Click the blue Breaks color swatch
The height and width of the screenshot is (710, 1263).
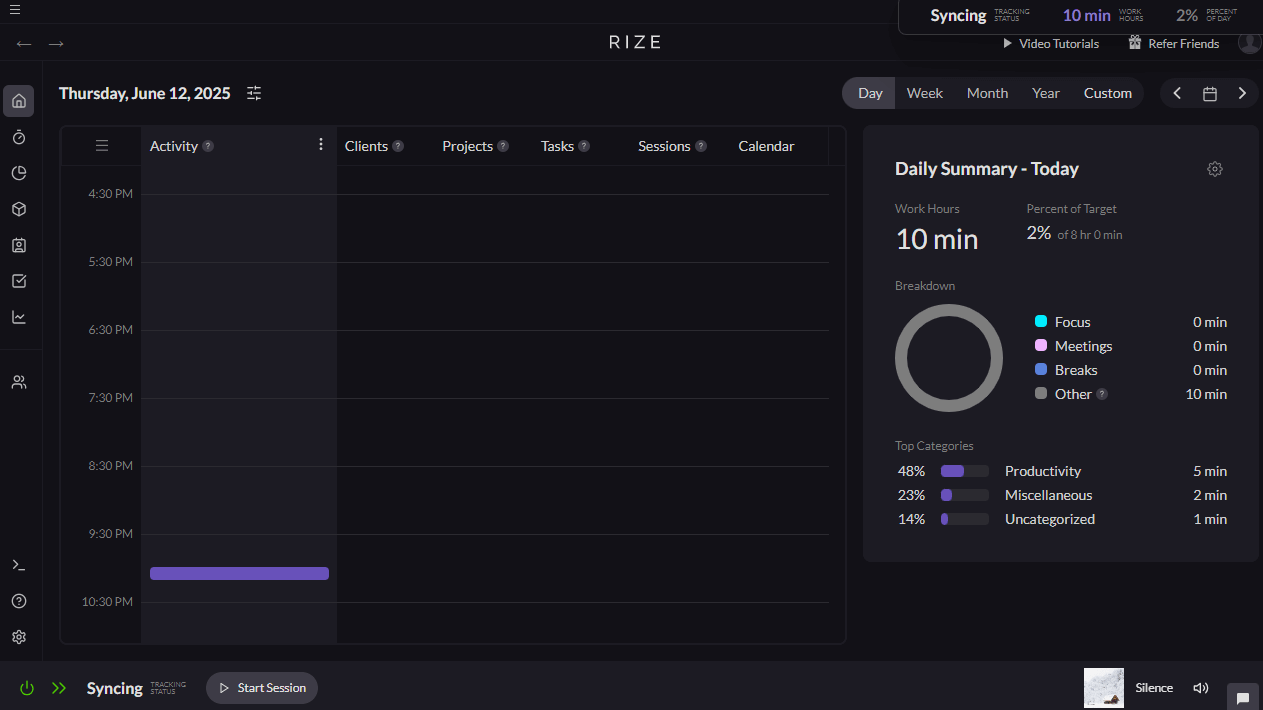(x=1041, y=369)
